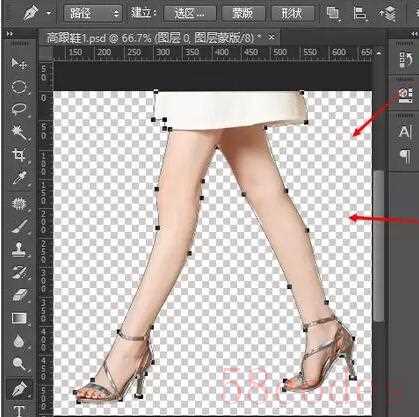Click the 蒙版 button
This screenshot has height=417, width=419.
(x=243, y=13)
